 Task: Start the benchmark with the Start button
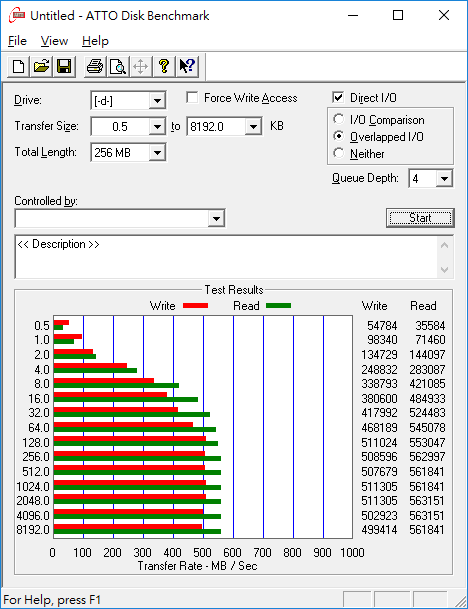[x=420, y=218]
